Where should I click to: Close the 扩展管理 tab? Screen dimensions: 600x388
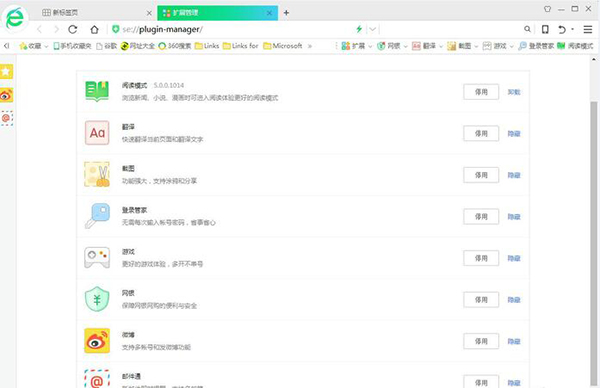[269, 13]
